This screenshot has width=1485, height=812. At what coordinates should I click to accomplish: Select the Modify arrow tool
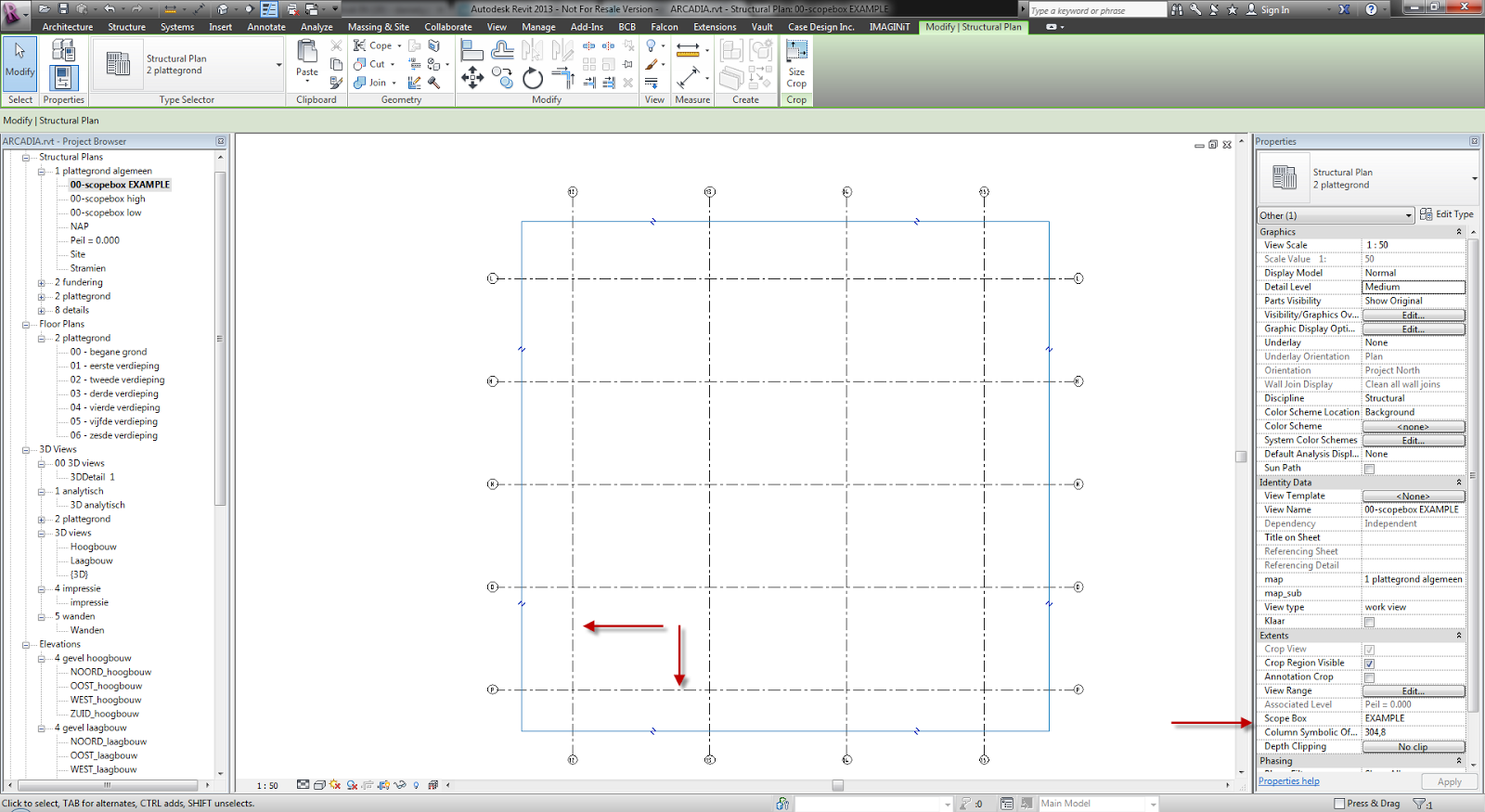(x=19, y=62)
